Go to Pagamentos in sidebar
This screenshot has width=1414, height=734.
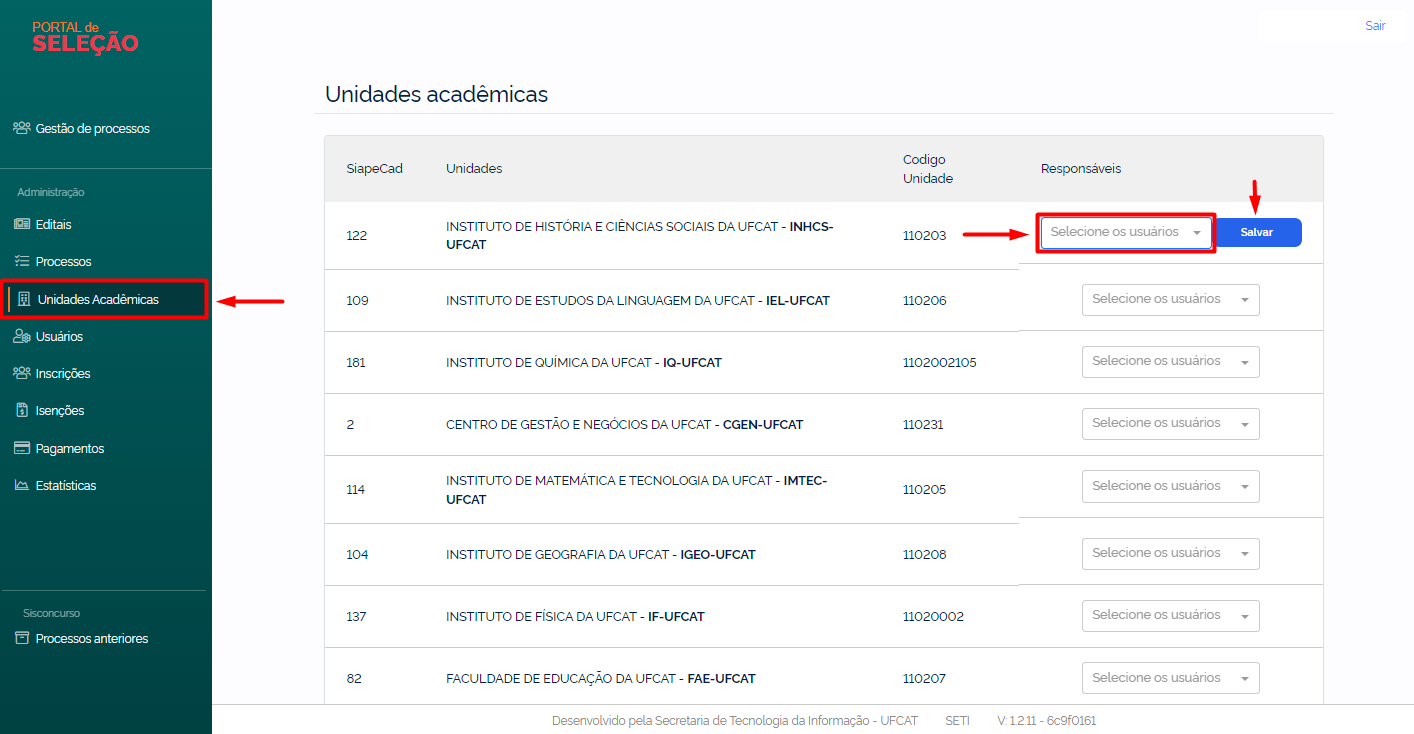point(70,449)
